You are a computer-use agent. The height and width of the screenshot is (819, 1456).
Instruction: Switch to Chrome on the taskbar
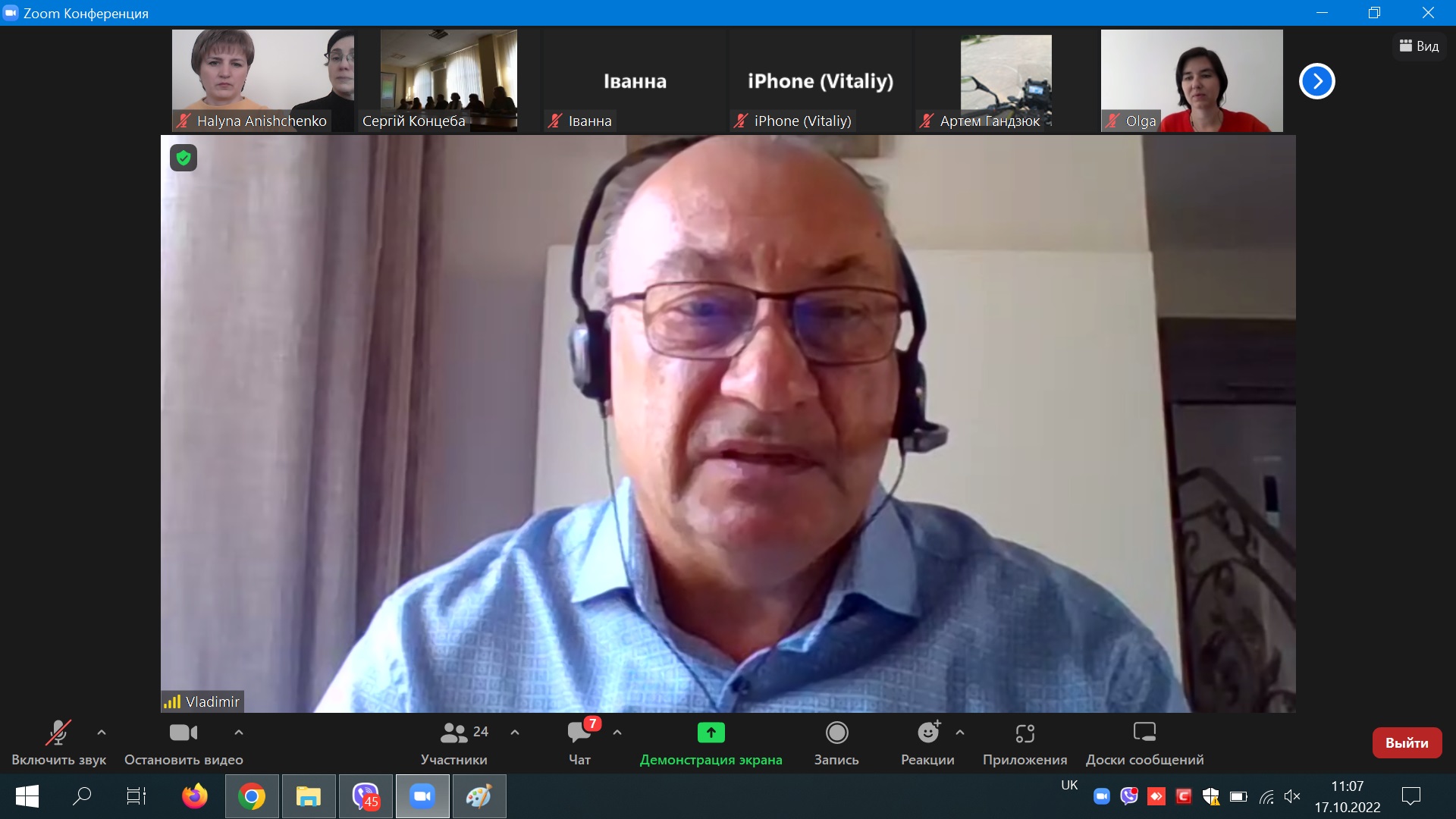252,796
